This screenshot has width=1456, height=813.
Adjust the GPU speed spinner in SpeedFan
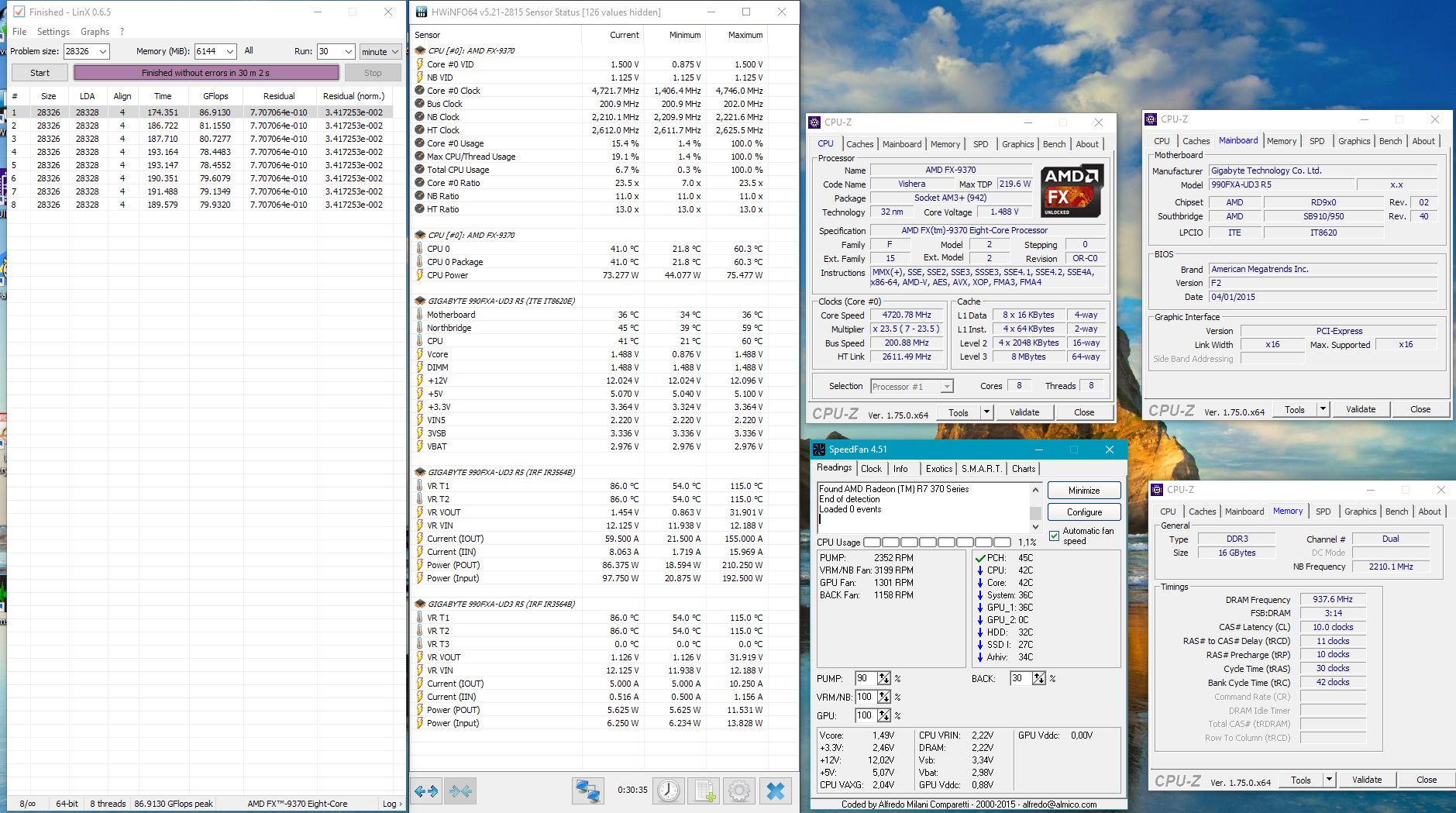coord(884,715)
